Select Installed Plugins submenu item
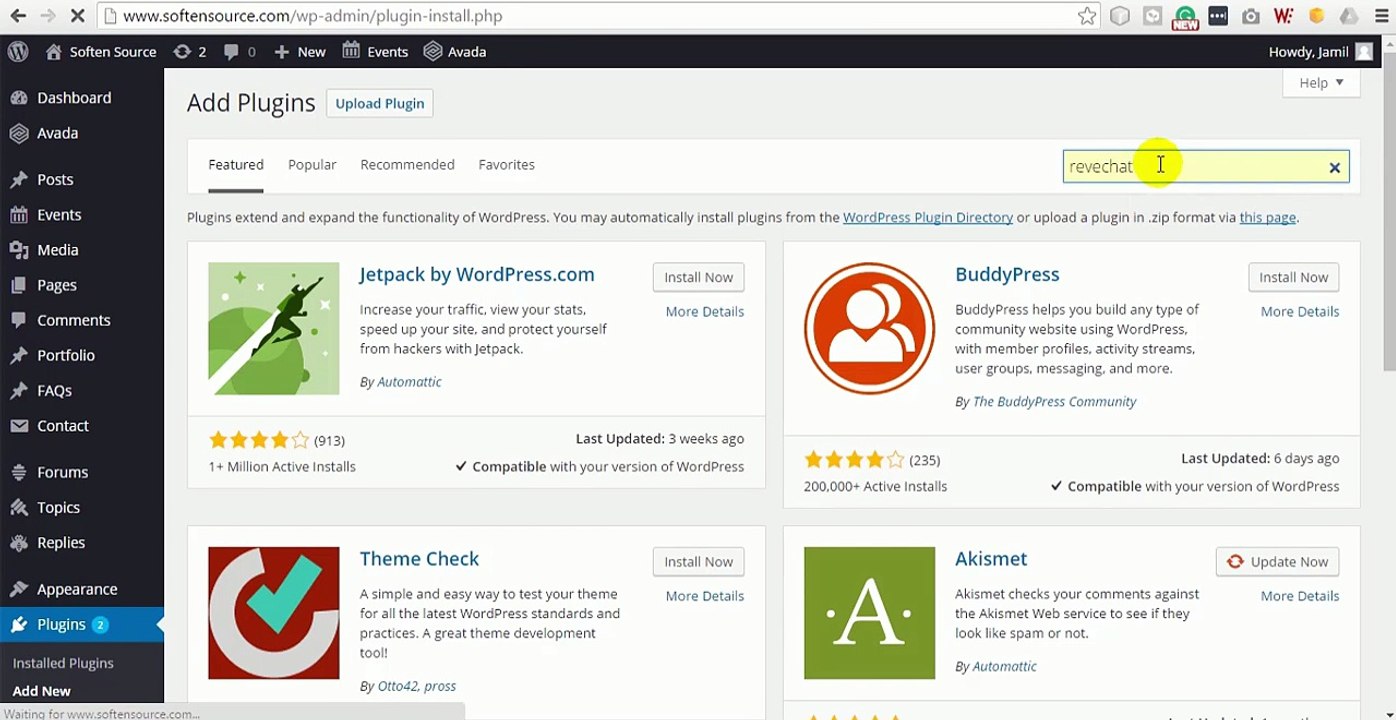Viewport: 1396px width, 720px height. 63,663
